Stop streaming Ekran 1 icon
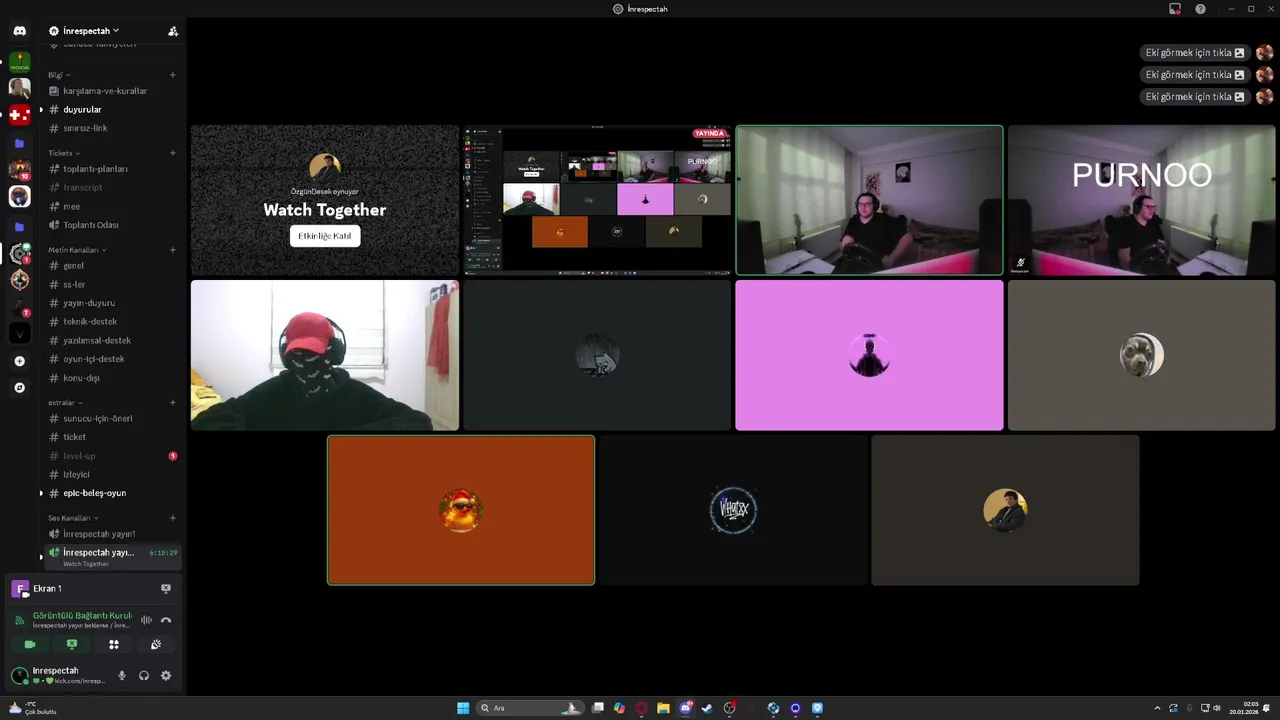The height and width of the screenshot is (720, 1280). (x=166, y=588)
